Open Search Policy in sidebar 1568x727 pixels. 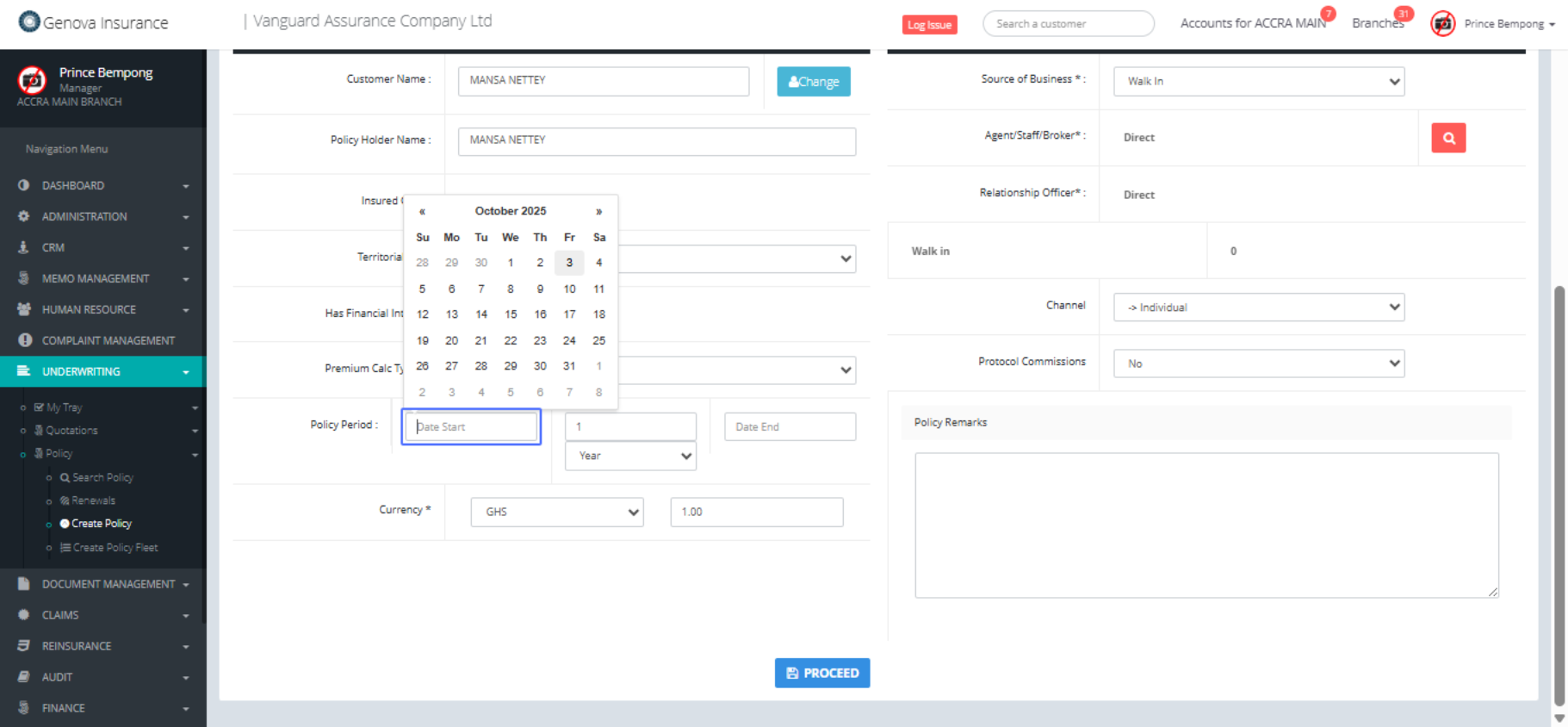coord(102,477)
